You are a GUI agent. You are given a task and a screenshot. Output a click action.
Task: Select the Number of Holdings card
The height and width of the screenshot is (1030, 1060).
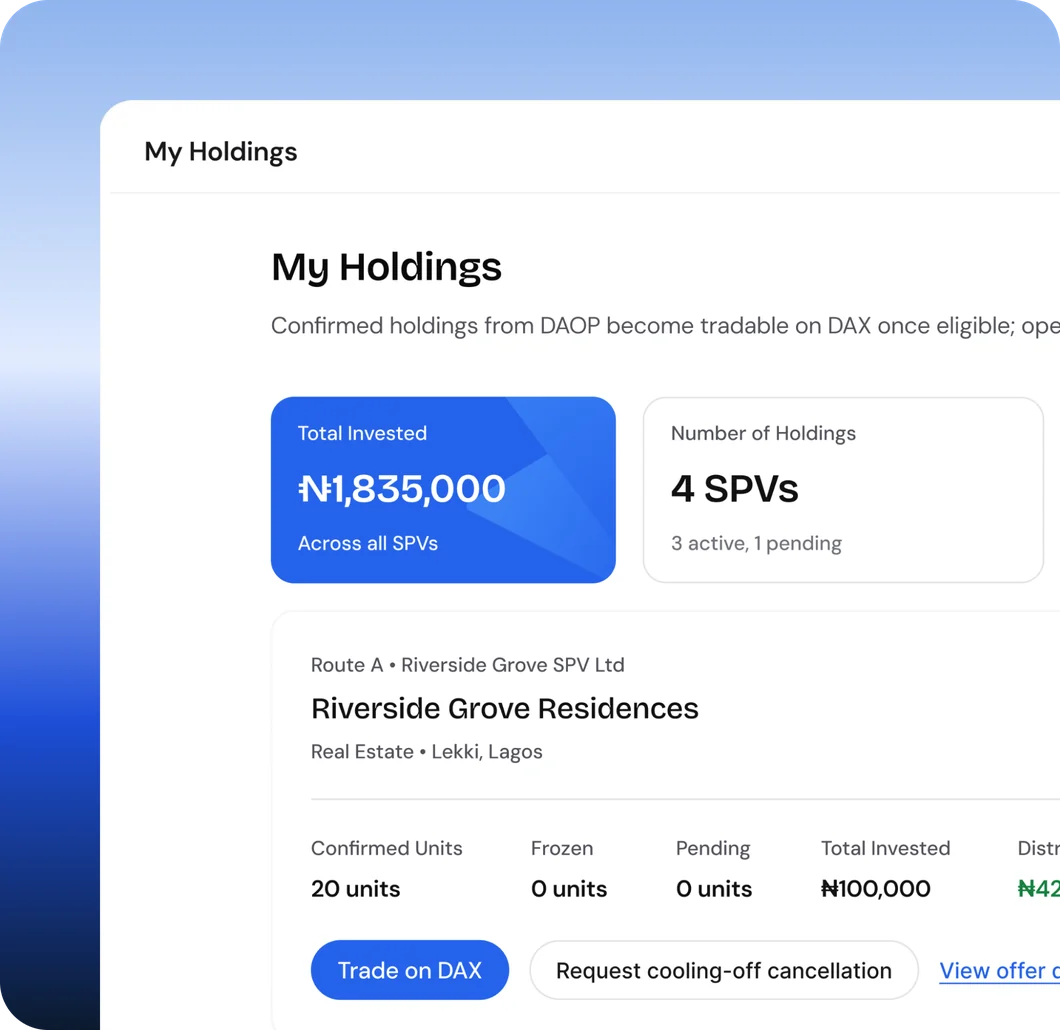tap(843, 489)
